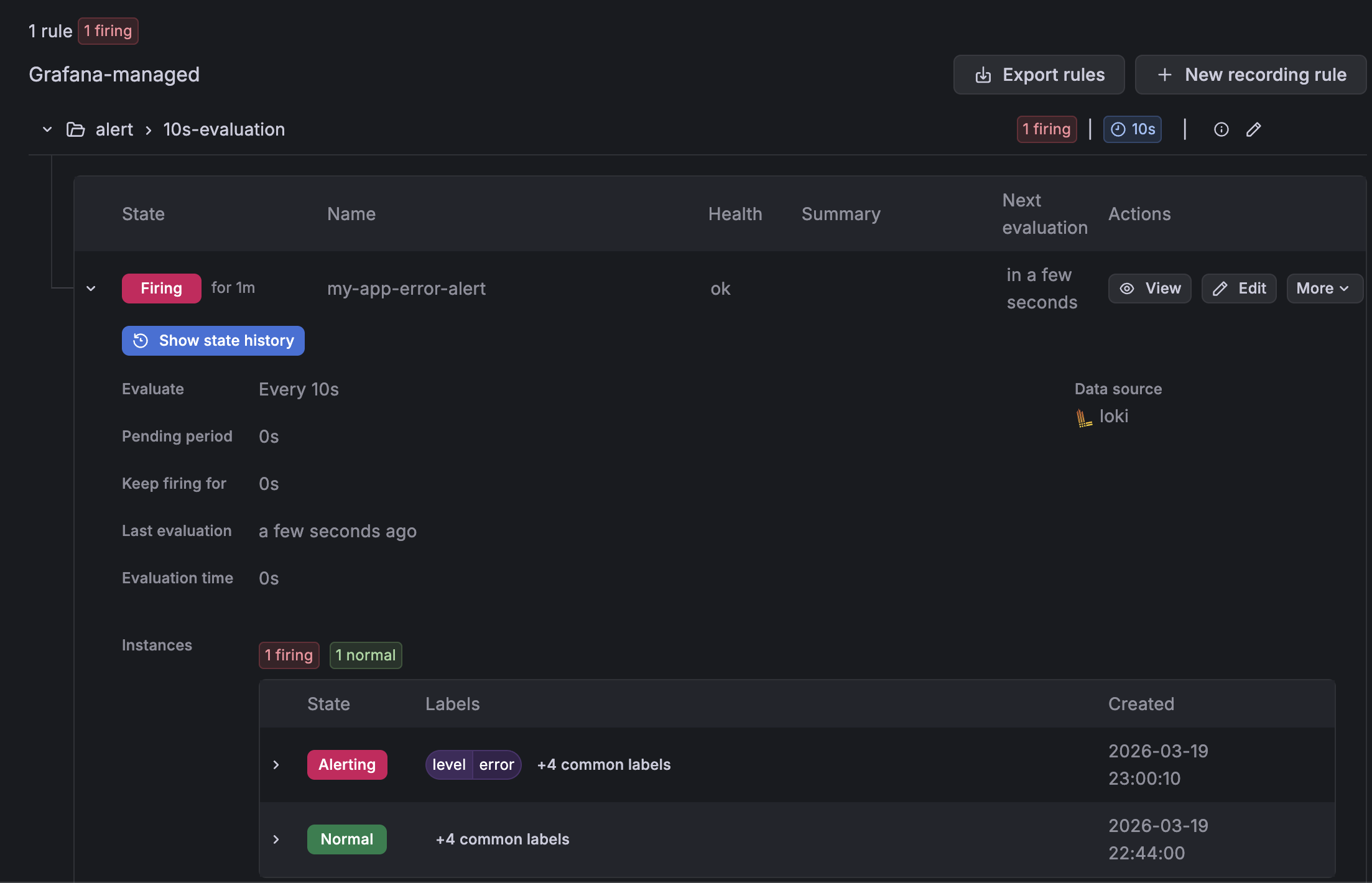Click the Loki data source icon

(x=1084, y=418)
